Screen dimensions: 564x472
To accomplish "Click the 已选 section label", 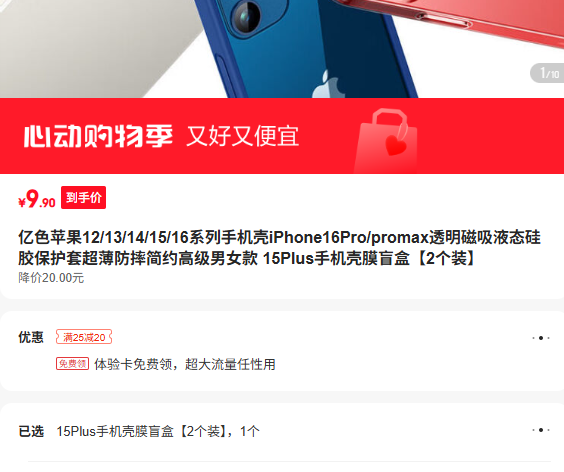I will coord(31,431).
